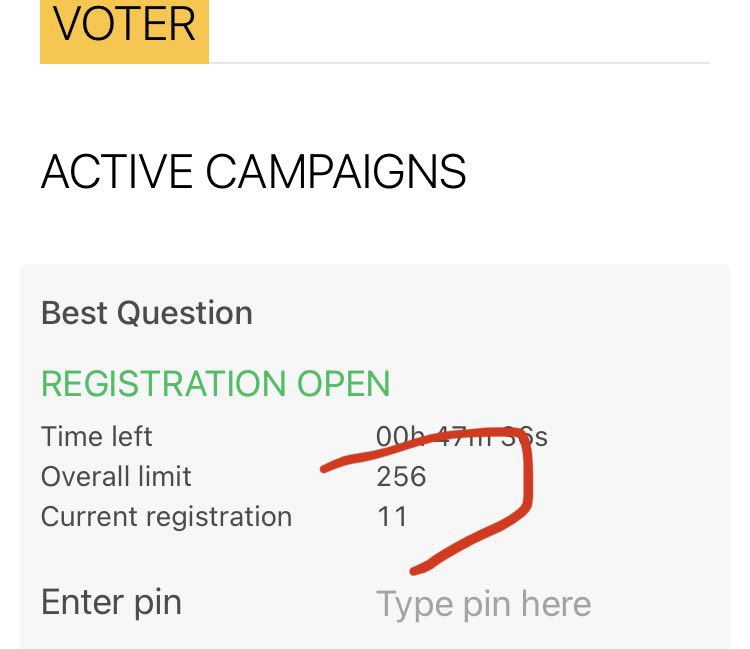This screenshot has width=750, height=649.
Task: Focus the Type pin here field
Action: pos(483,604)
